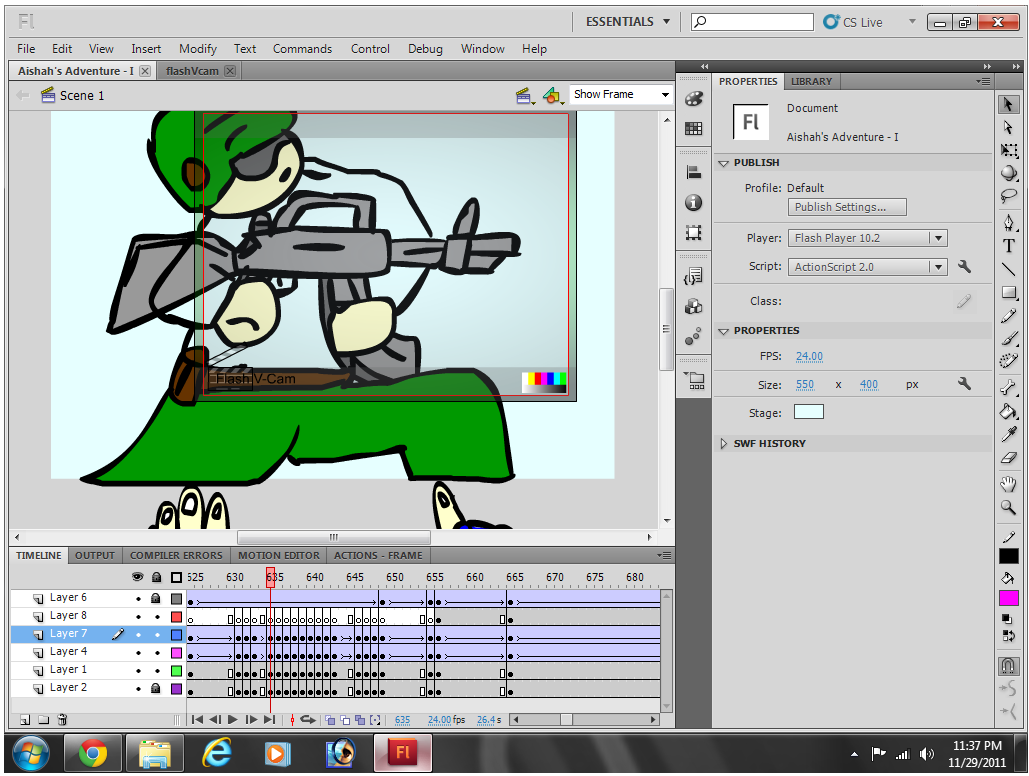The width and height of the screenshot is (1029, 776).
Task: Select the Paint Bucket tool
Action: (1009, 411)
